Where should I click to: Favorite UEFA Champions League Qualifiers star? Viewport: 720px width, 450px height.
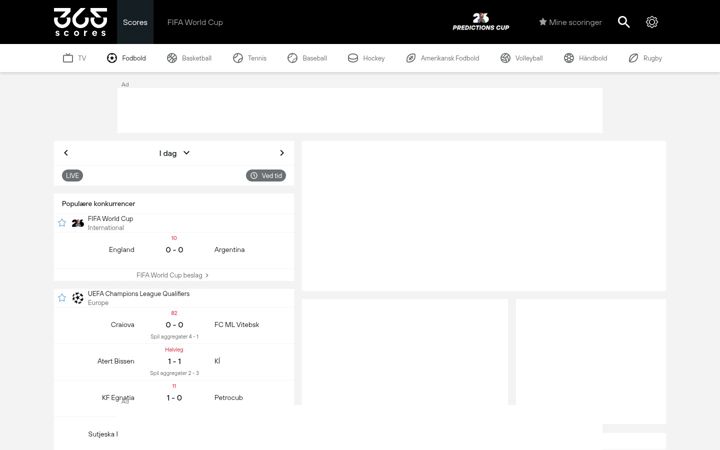62,298
